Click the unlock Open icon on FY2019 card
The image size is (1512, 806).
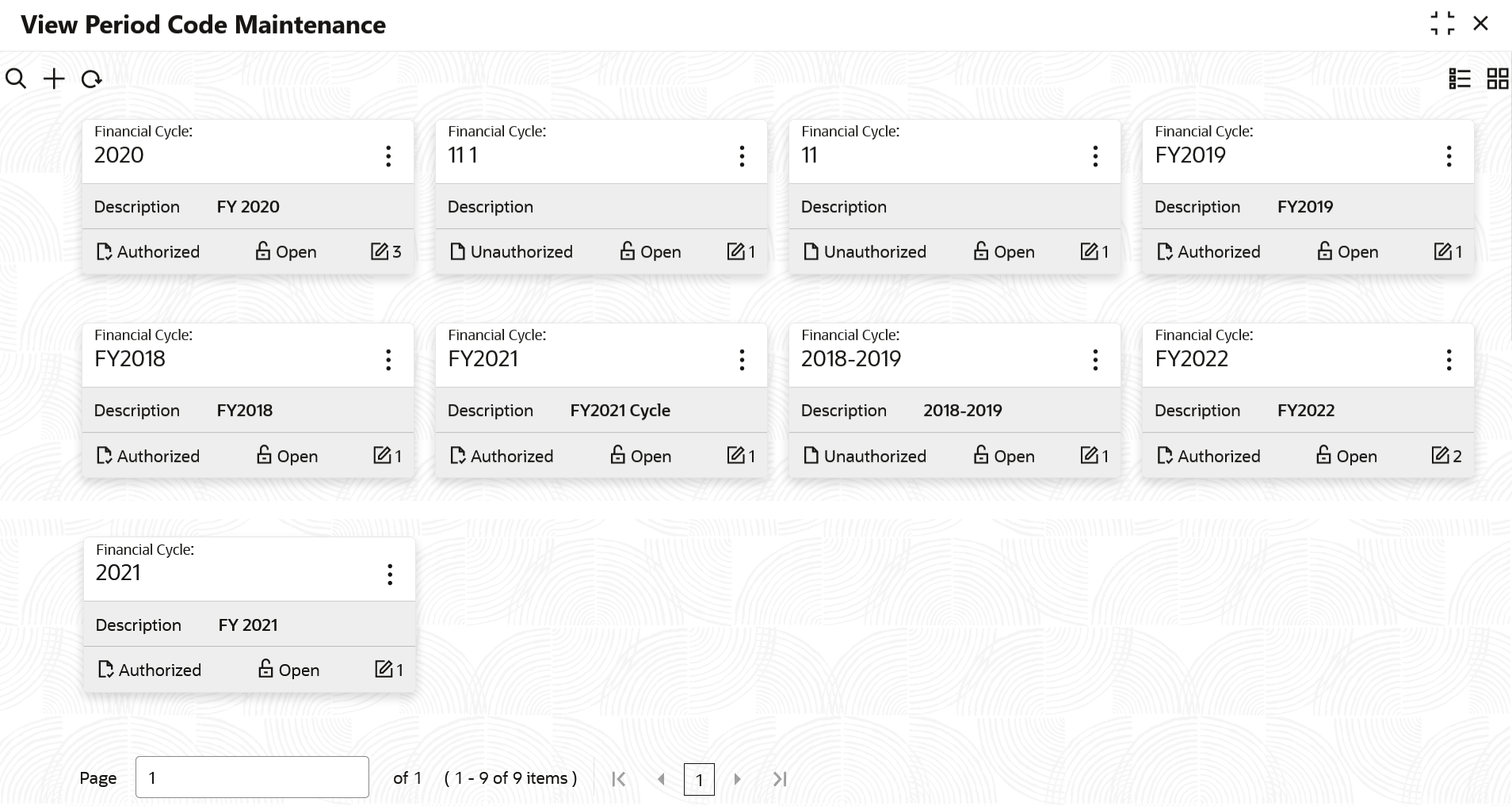point(1324,251)
